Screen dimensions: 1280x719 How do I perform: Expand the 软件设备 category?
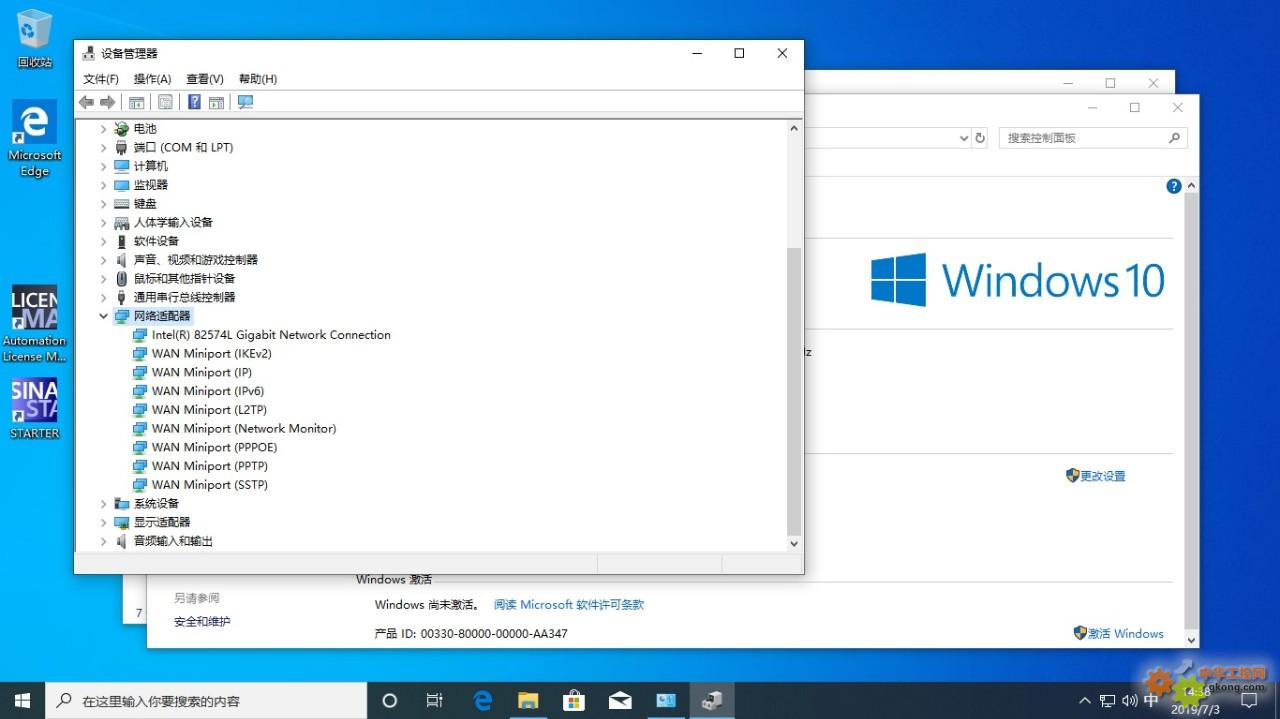[103, 241]
